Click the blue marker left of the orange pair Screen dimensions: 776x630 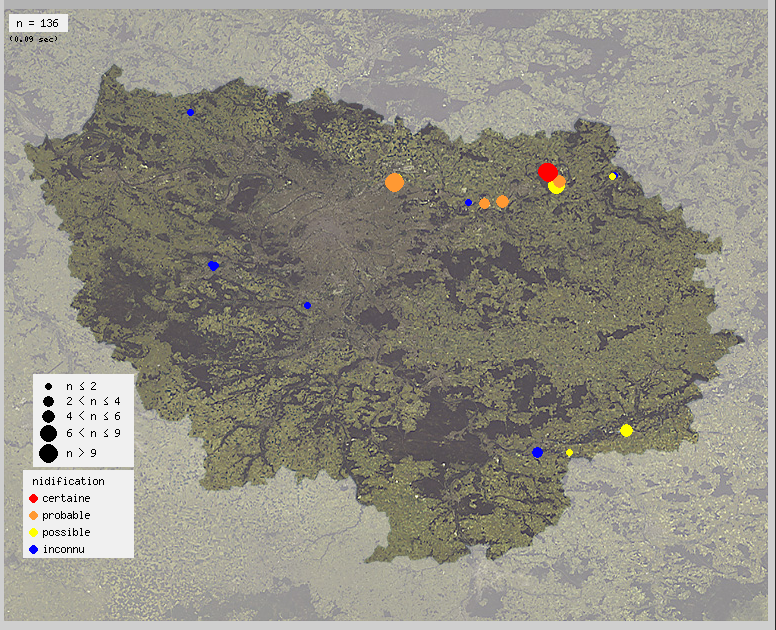[468, 202]
